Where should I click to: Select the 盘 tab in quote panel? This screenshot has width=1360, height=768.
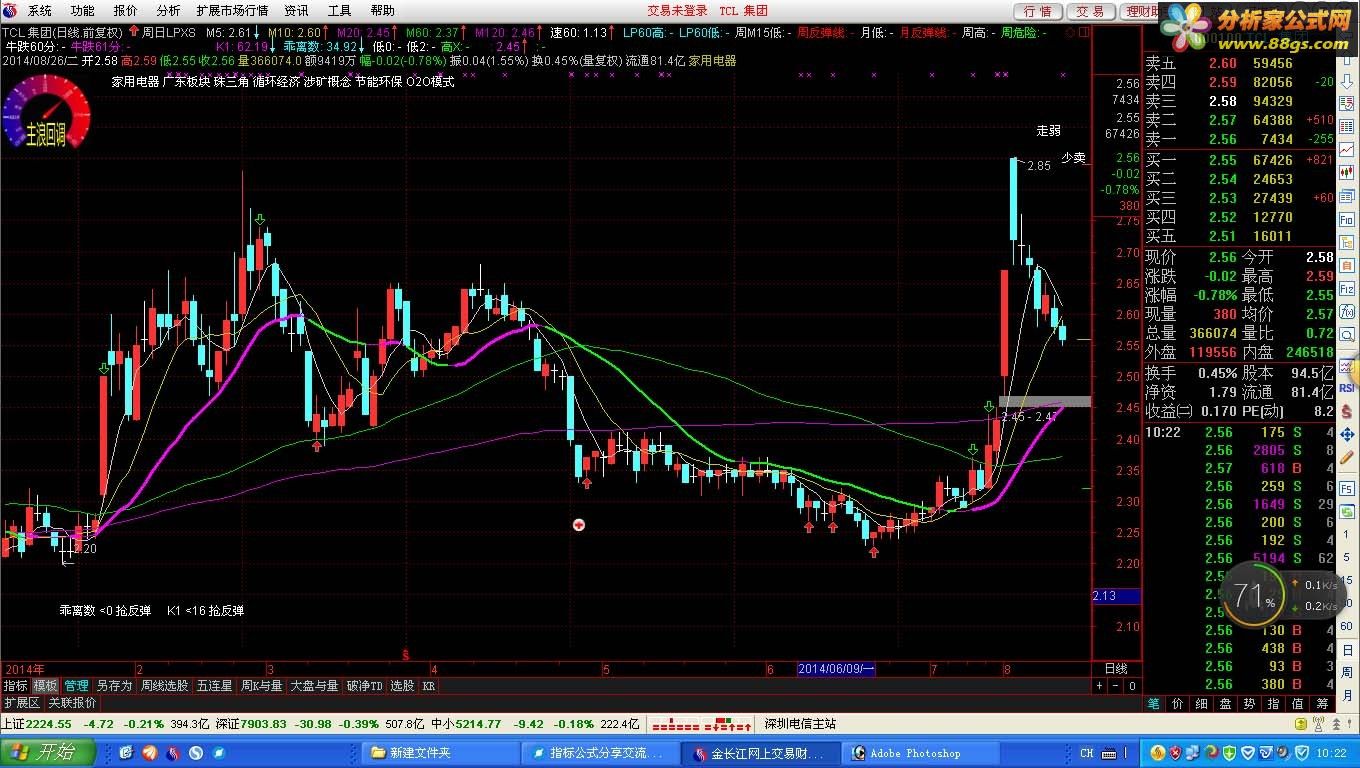pyautogui.click(x=1226, y=704)
